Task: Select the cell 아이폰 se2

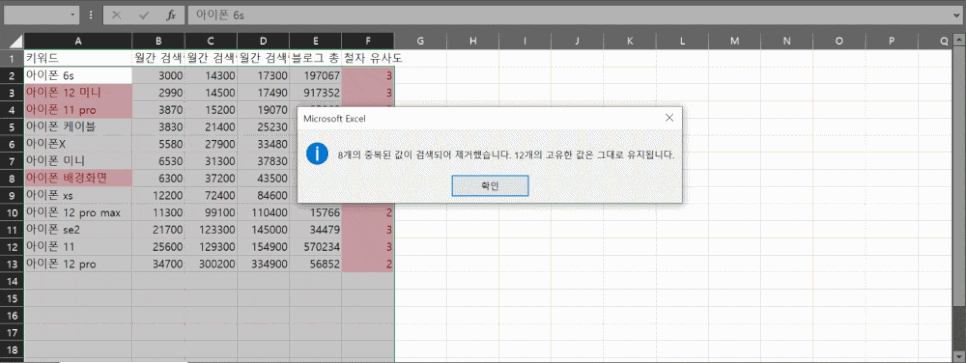Action: pyautogui.click(x=78, y=230)
